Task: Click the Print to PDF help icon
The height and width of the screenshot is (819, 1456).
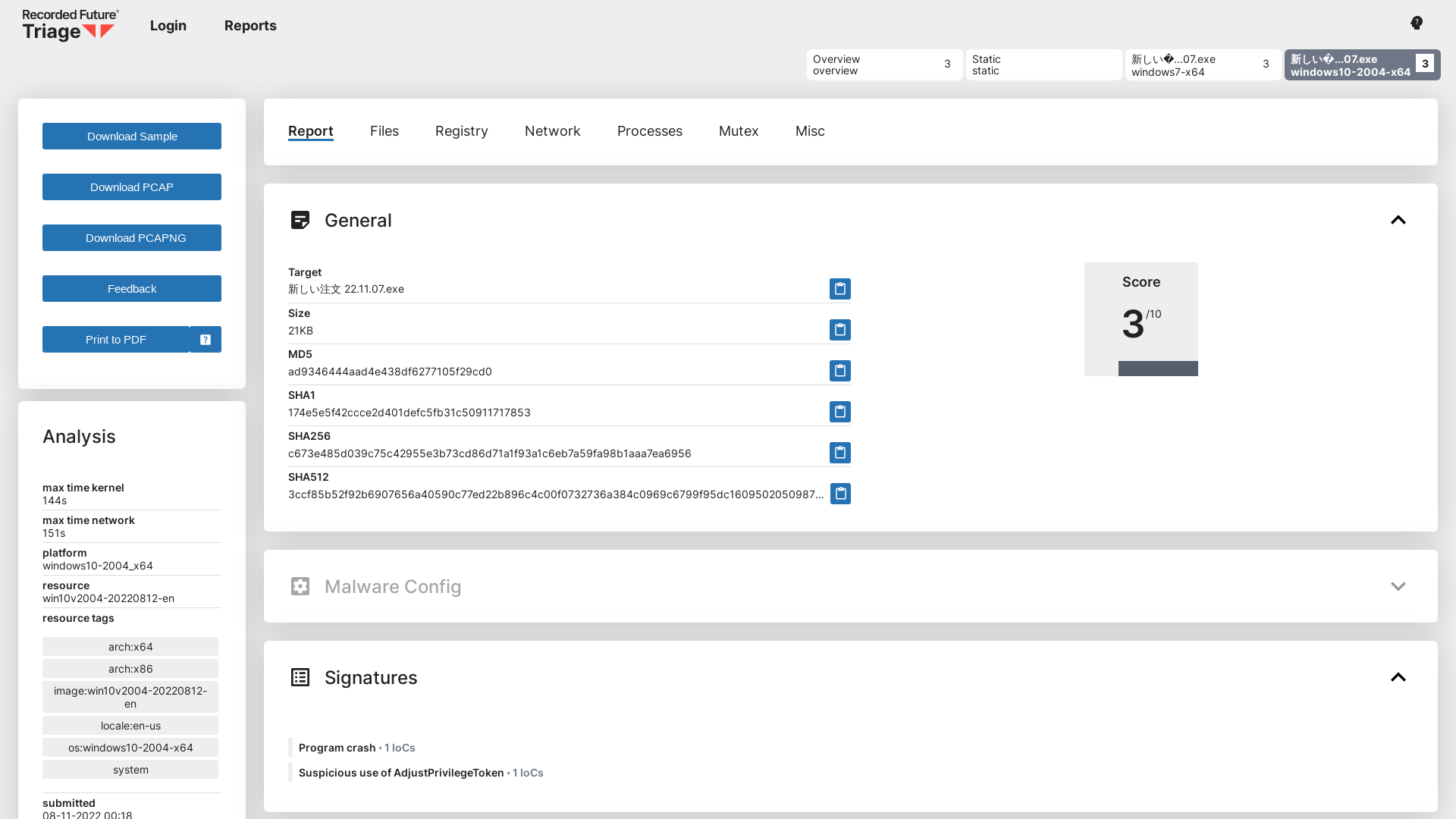Action: tap(206, 340)
